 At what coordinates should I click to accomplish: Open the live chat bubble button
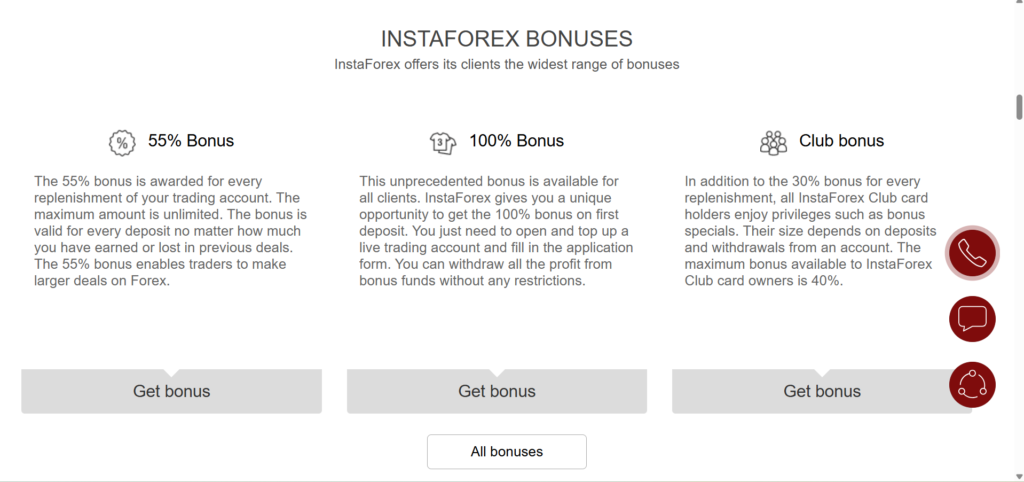(x=972, y=319)
